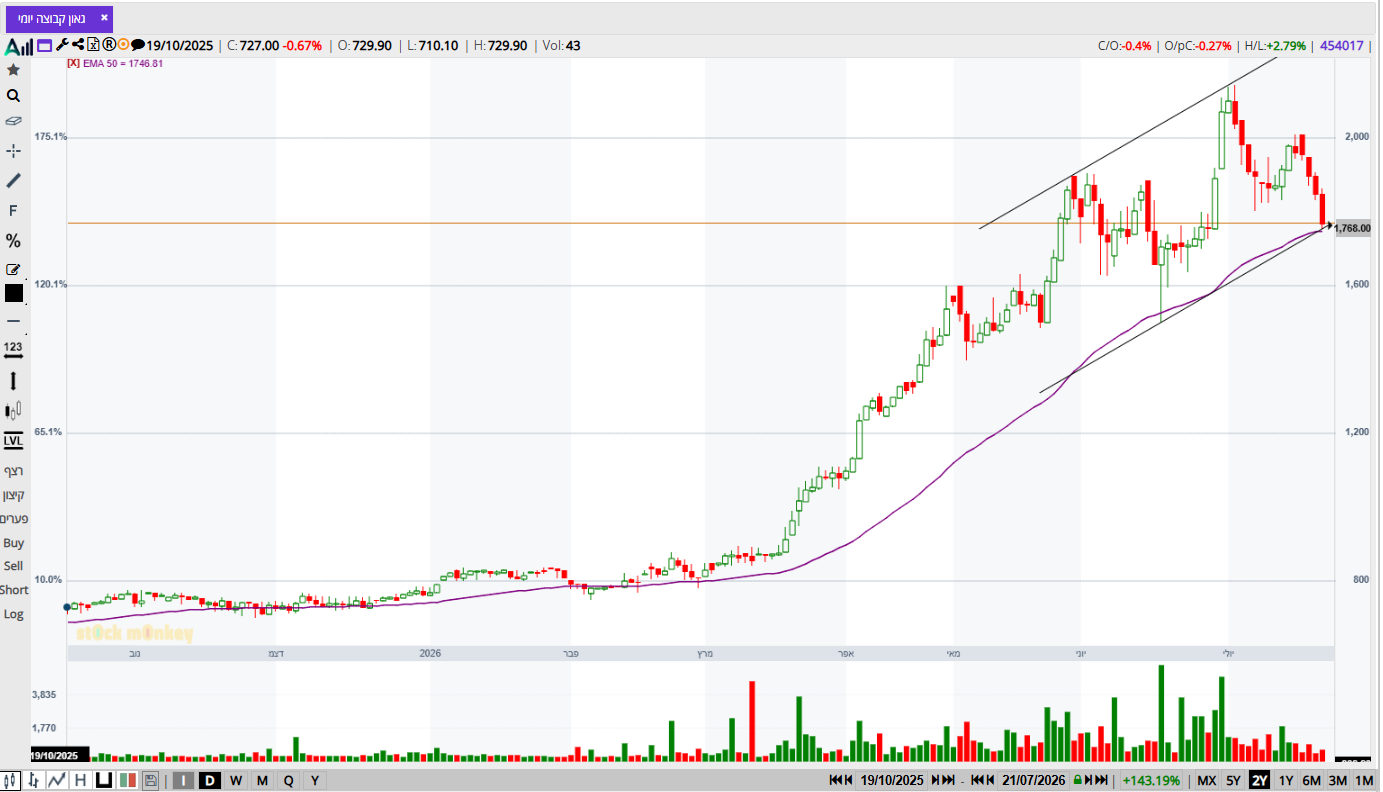
Task: Remove EMA 50 indicator via [X]
Action: [x=73, y=63]
